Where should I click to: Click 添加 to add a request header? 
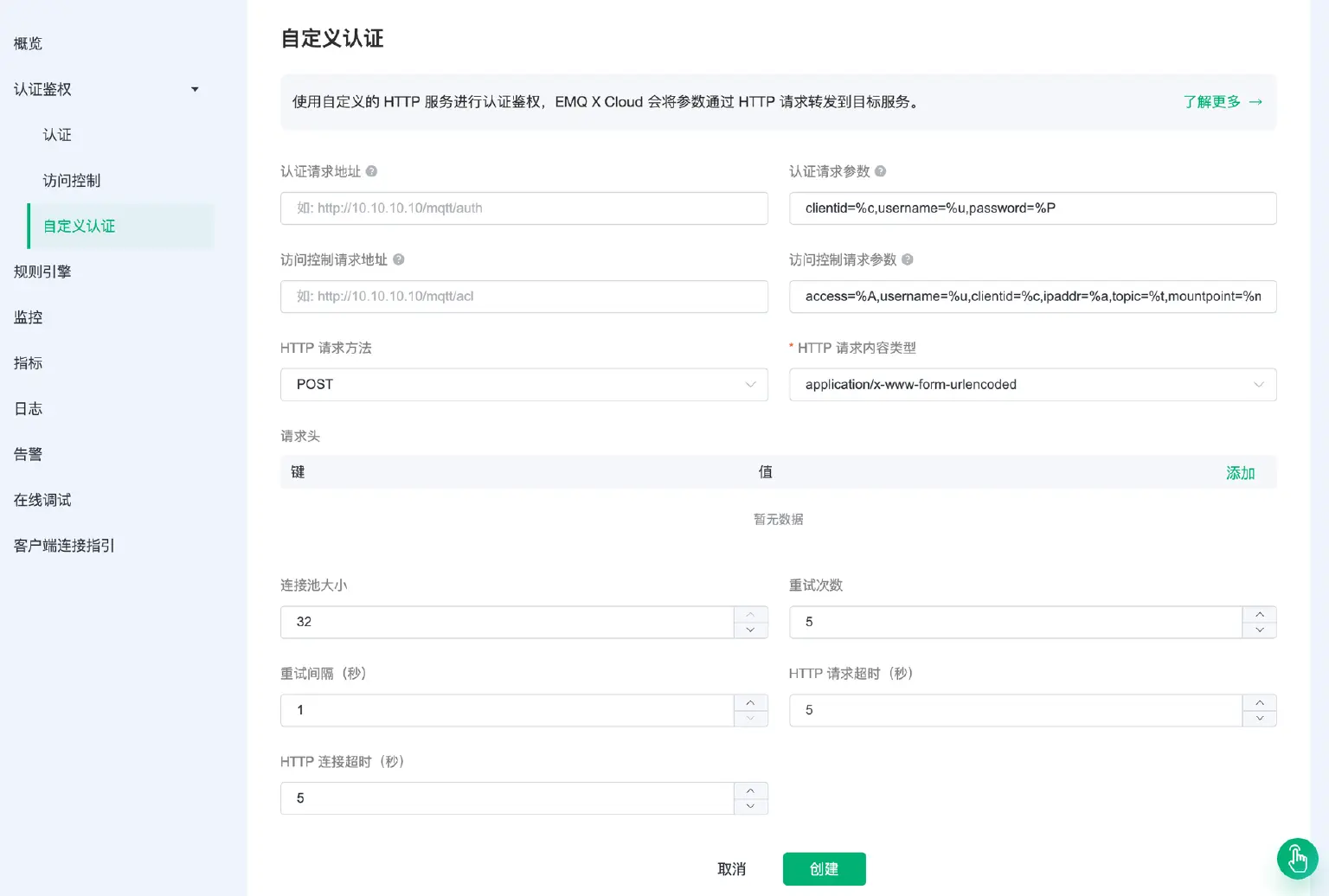1240,472
